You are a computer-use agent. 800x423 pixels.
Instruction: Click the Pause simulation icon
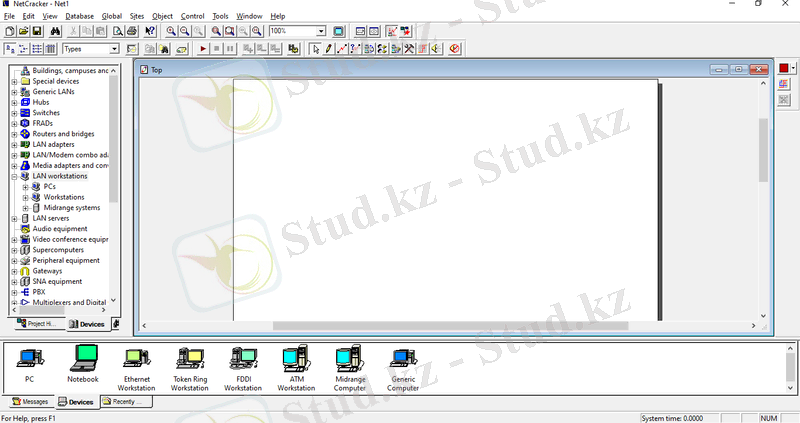tap(230, 49)
